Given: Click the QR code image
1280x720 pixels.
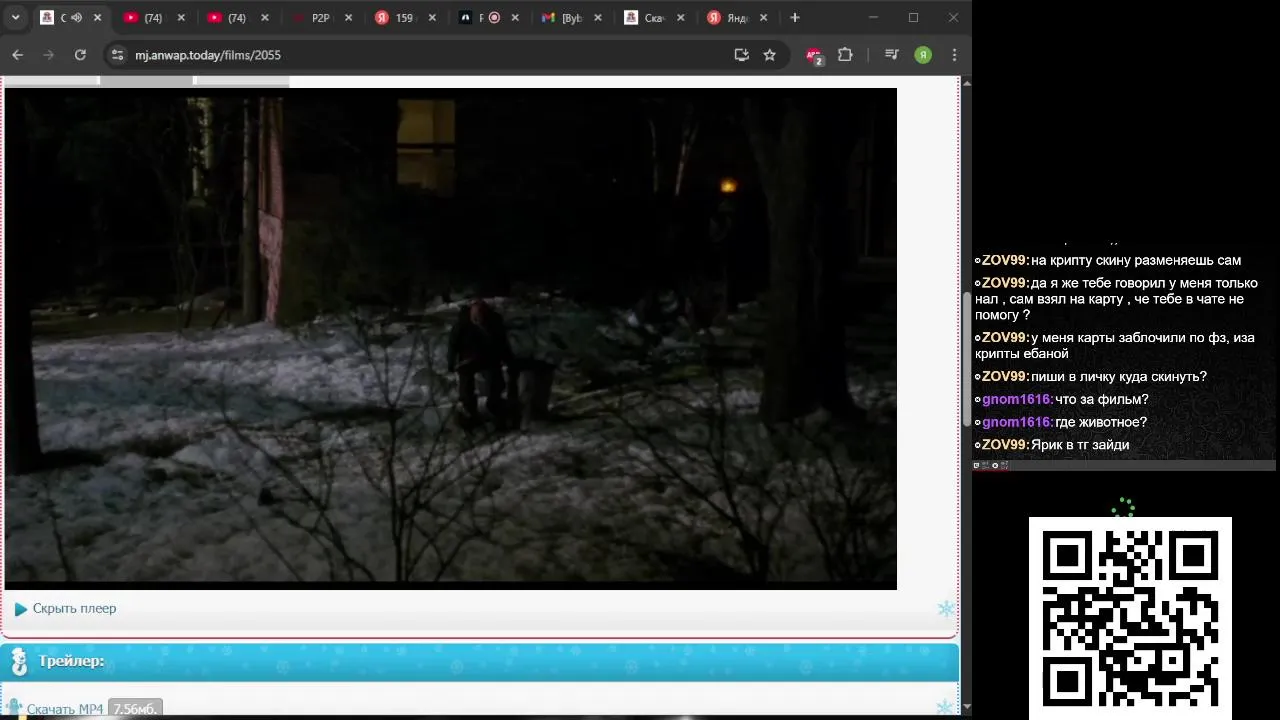Looking at the screenshot, I should pos(1130,616).
